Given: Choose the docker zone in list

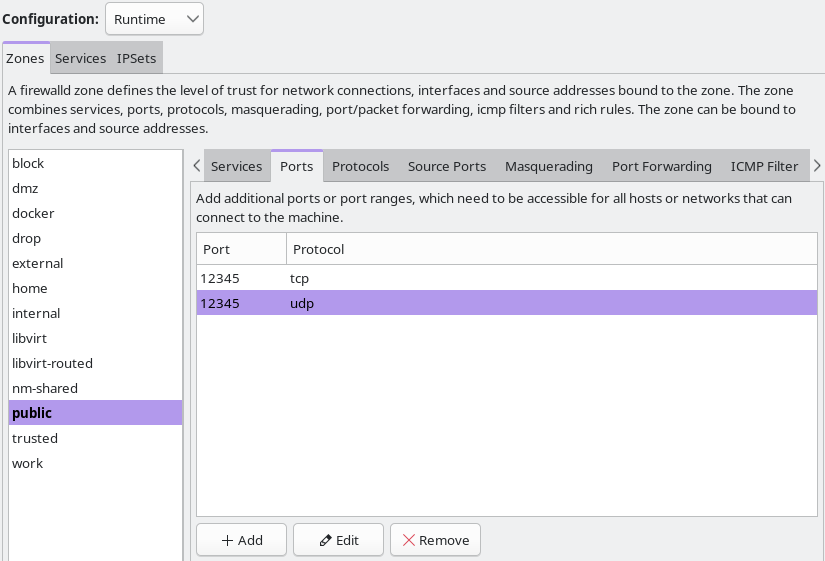Looking at the screenshot, I should [95, 213].
